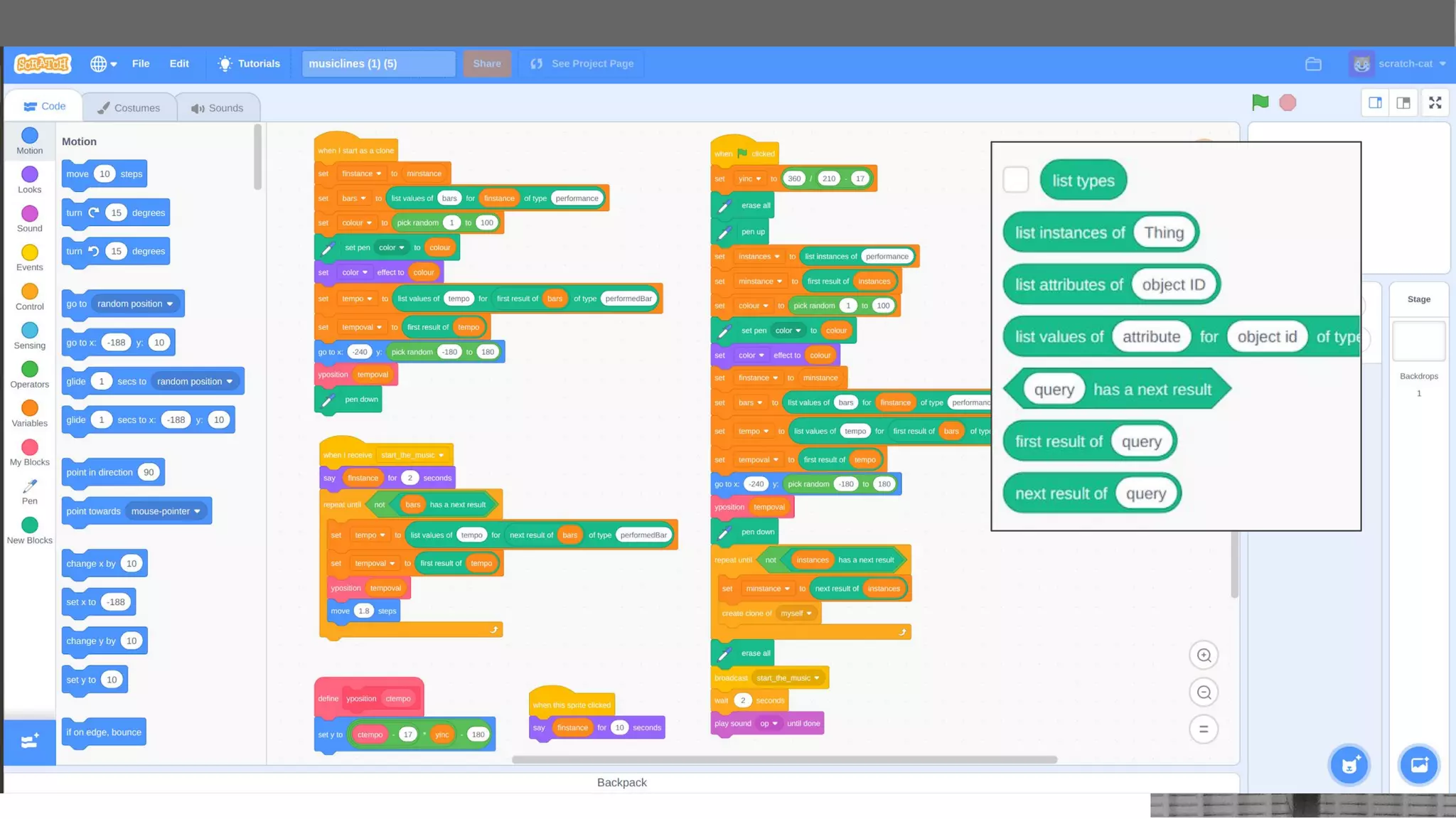
Task: Select the Pen block category
Action: (x=29, y=491)
